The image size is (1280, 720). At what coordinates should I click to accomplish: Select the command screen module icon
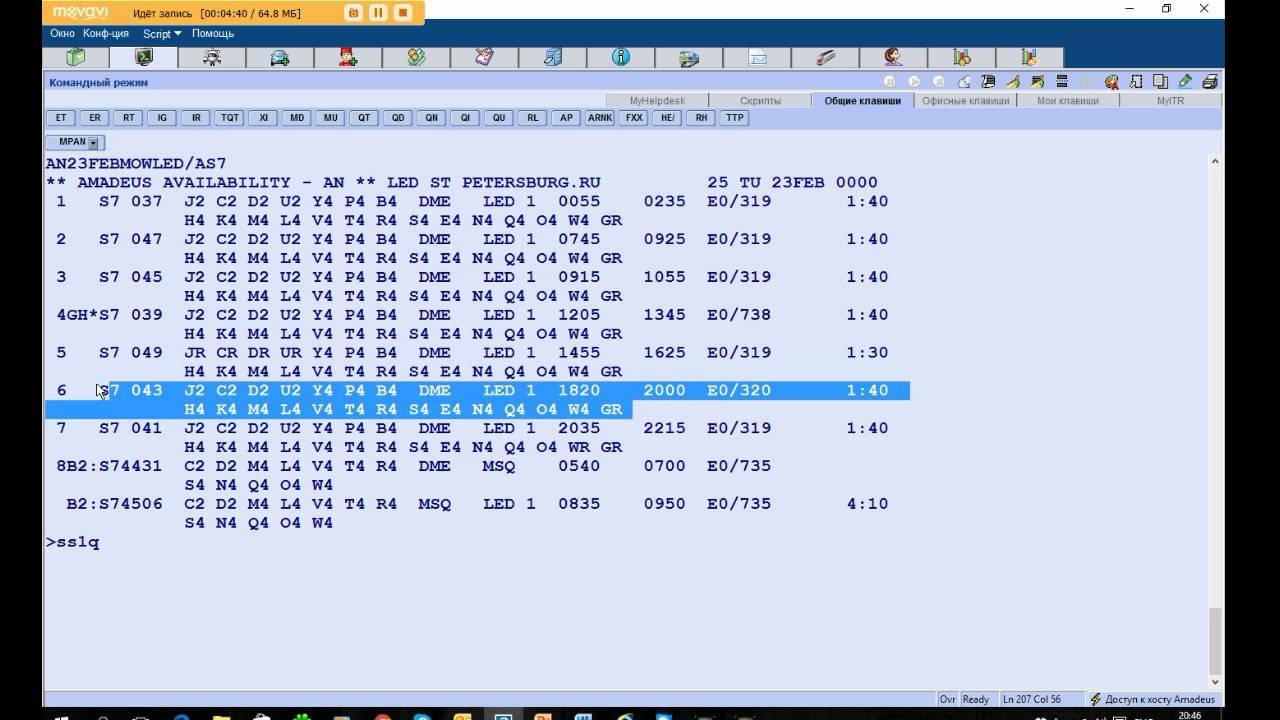(x=144, y=58)
